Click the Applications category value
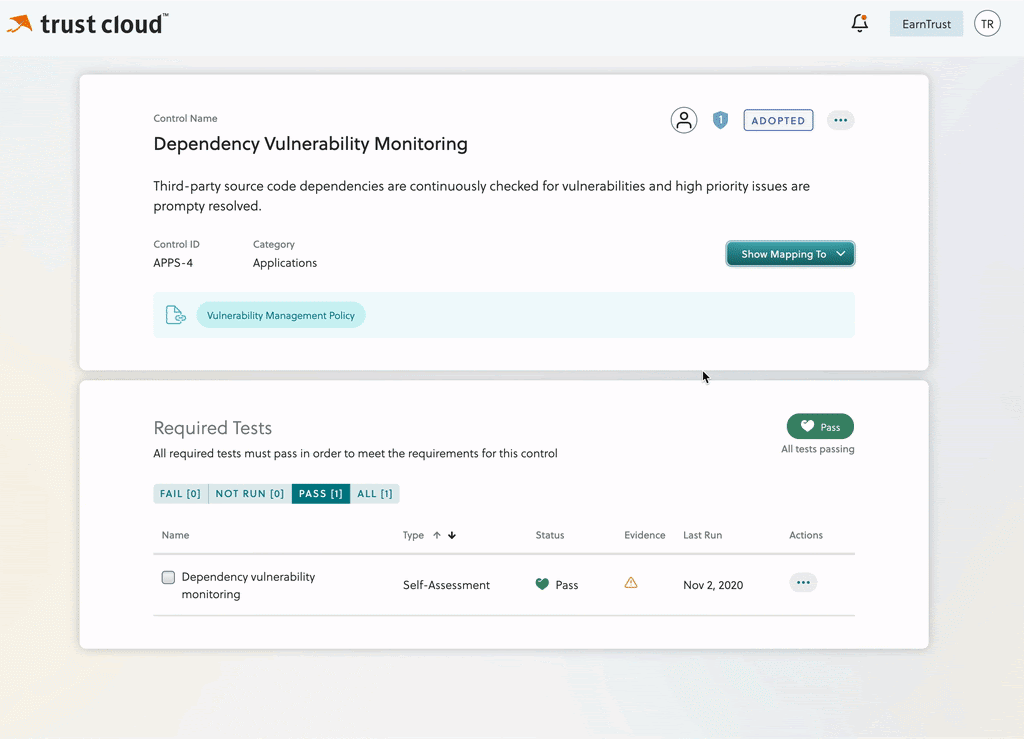The height and width of the screenshot is (739, 1024). tap(285, 263)
